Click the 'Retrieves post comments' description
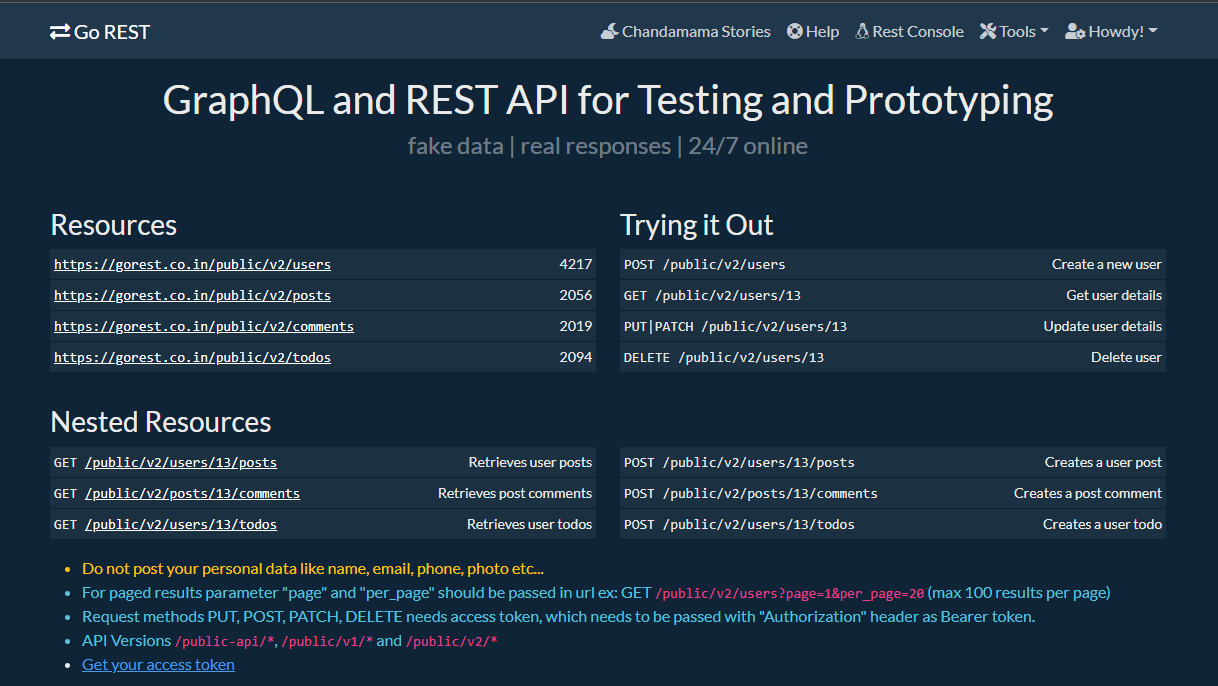This screenshot has width=1218, height=686. [515, 494]
